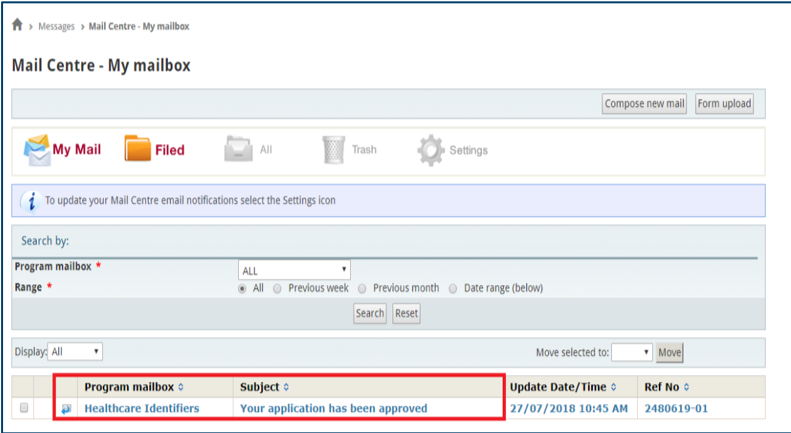Click date 27/07/2018 10:45 AM link
Image resolution: width=791 pixels, height=433 pixels.
[x=569, y=408]
